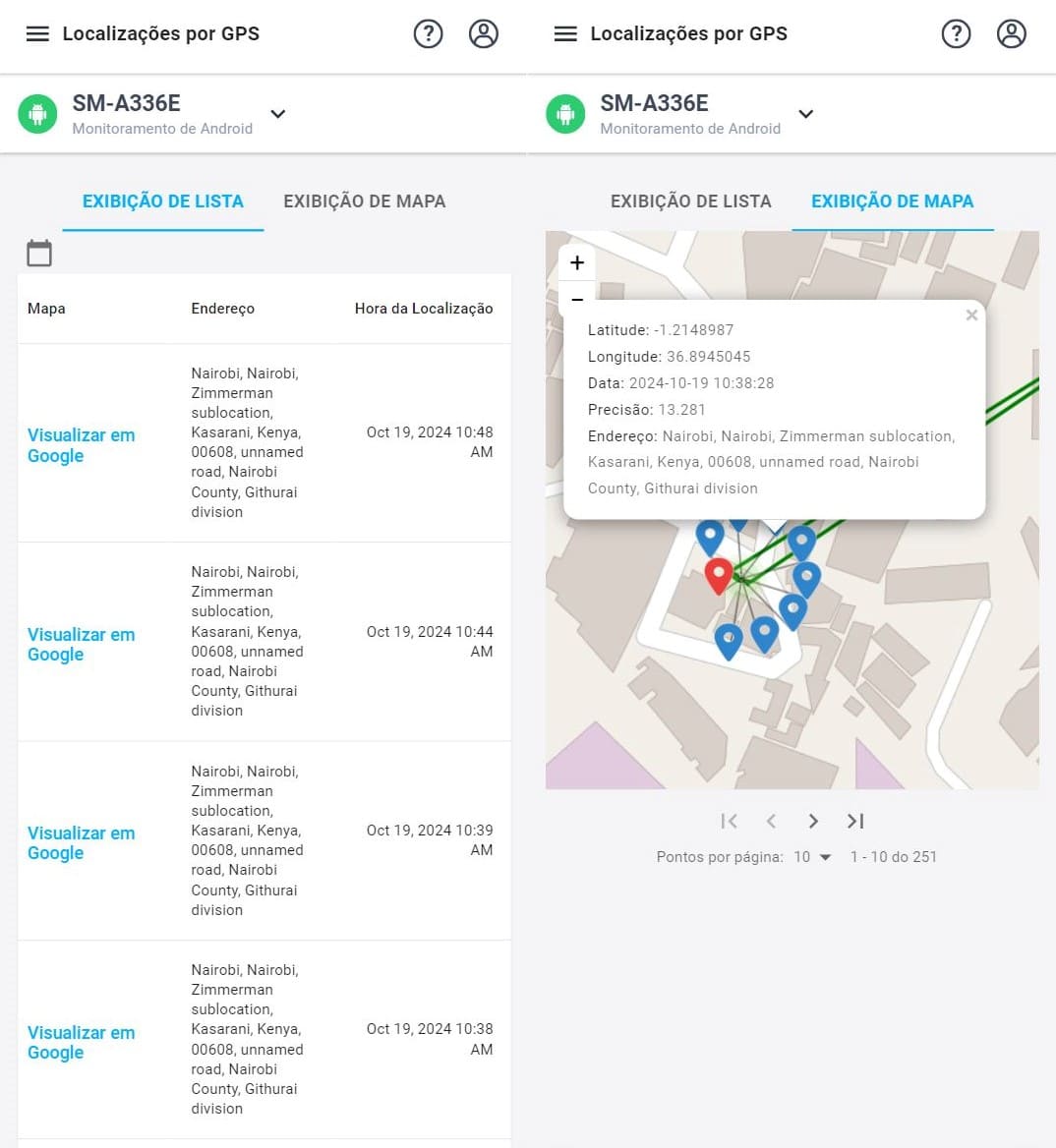Open help icon in left panel header
This screenshot has height=1148, width=1056.
click(429, 33)
